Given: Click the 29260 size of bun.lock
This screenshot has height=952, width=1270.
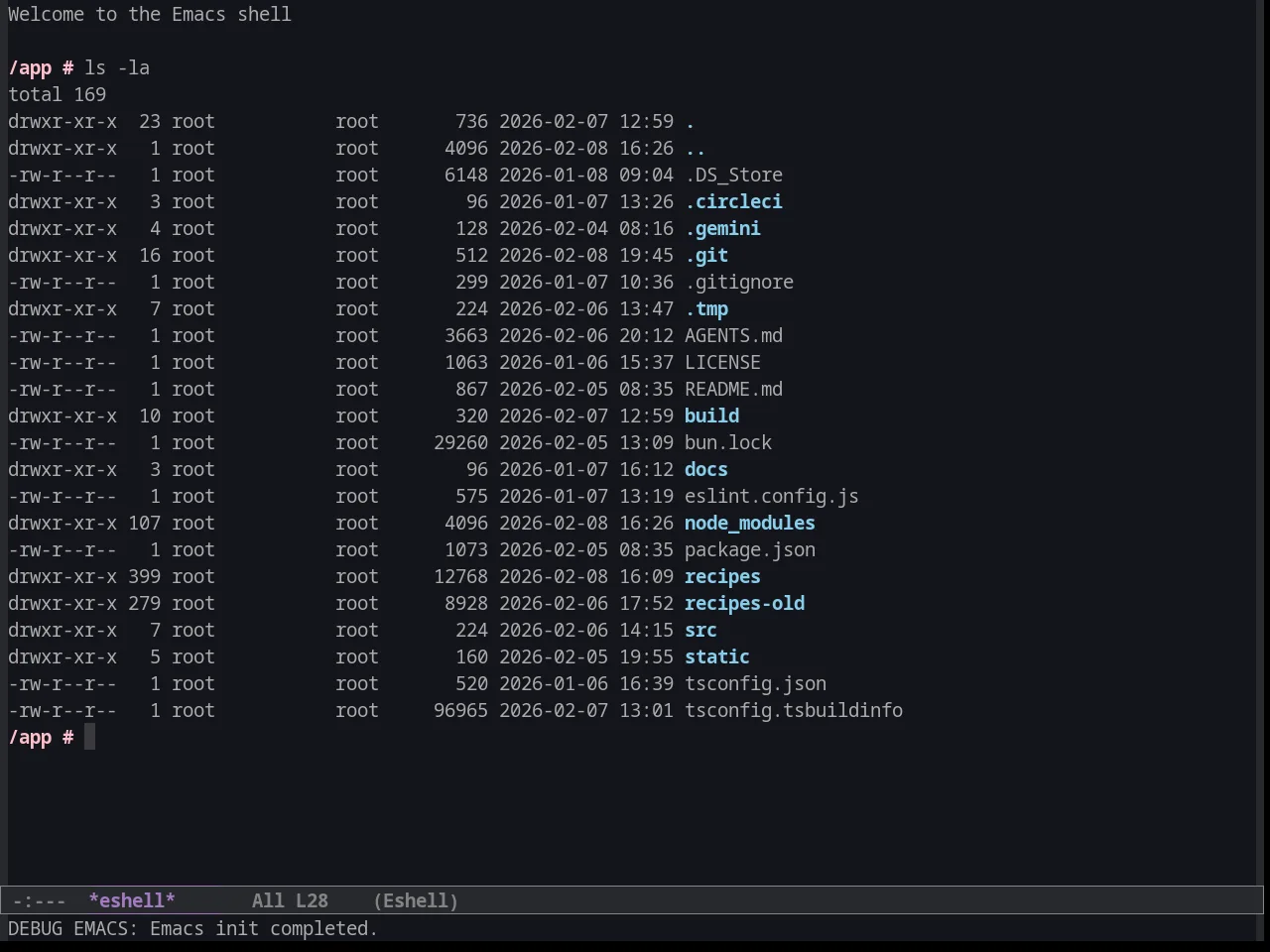Looking at the screenshot, I should 460,442.
